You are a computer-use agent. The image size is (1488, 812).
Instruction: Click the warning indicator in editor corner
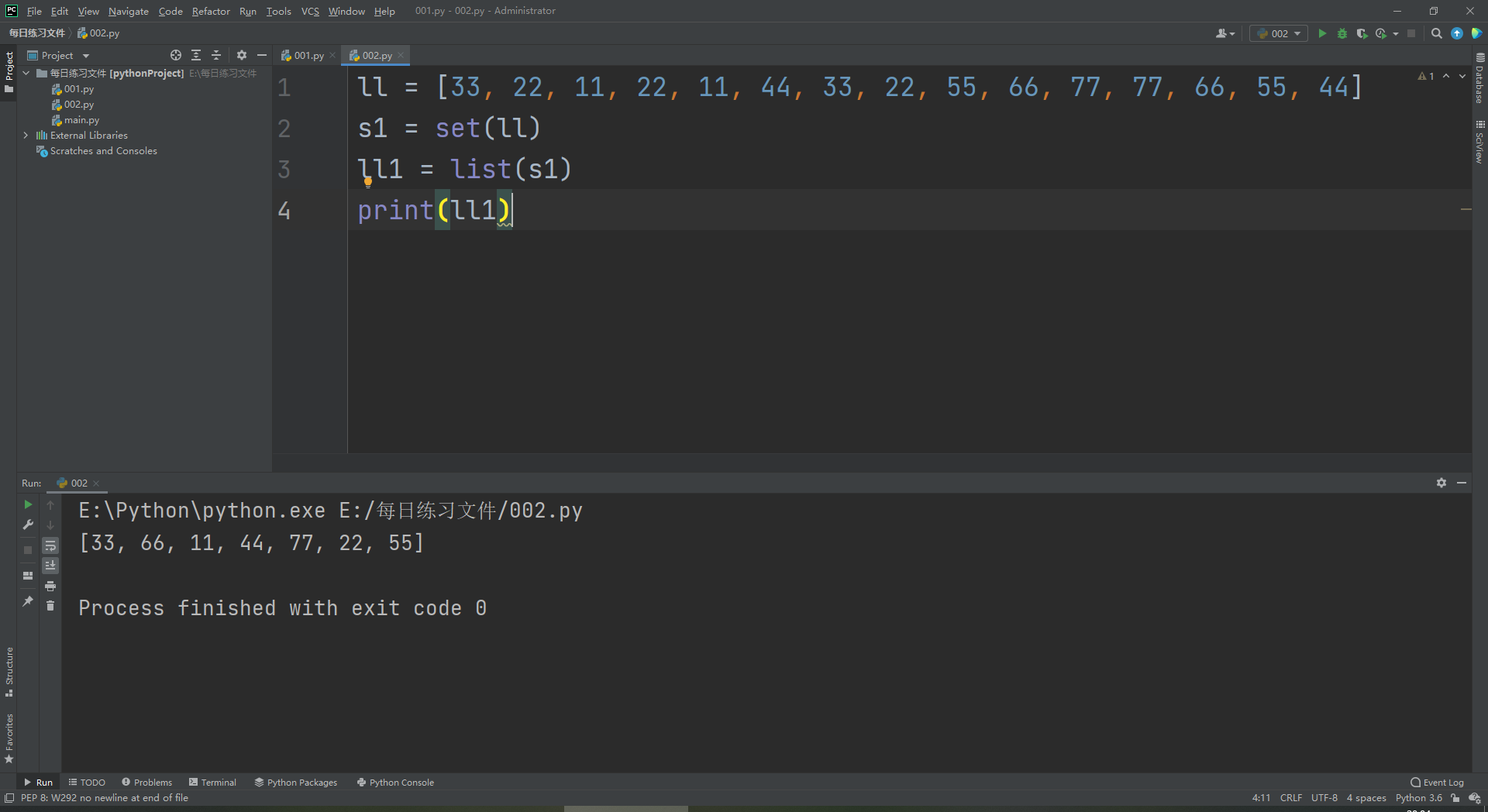pyautogui.click(x=1426, y=76)
